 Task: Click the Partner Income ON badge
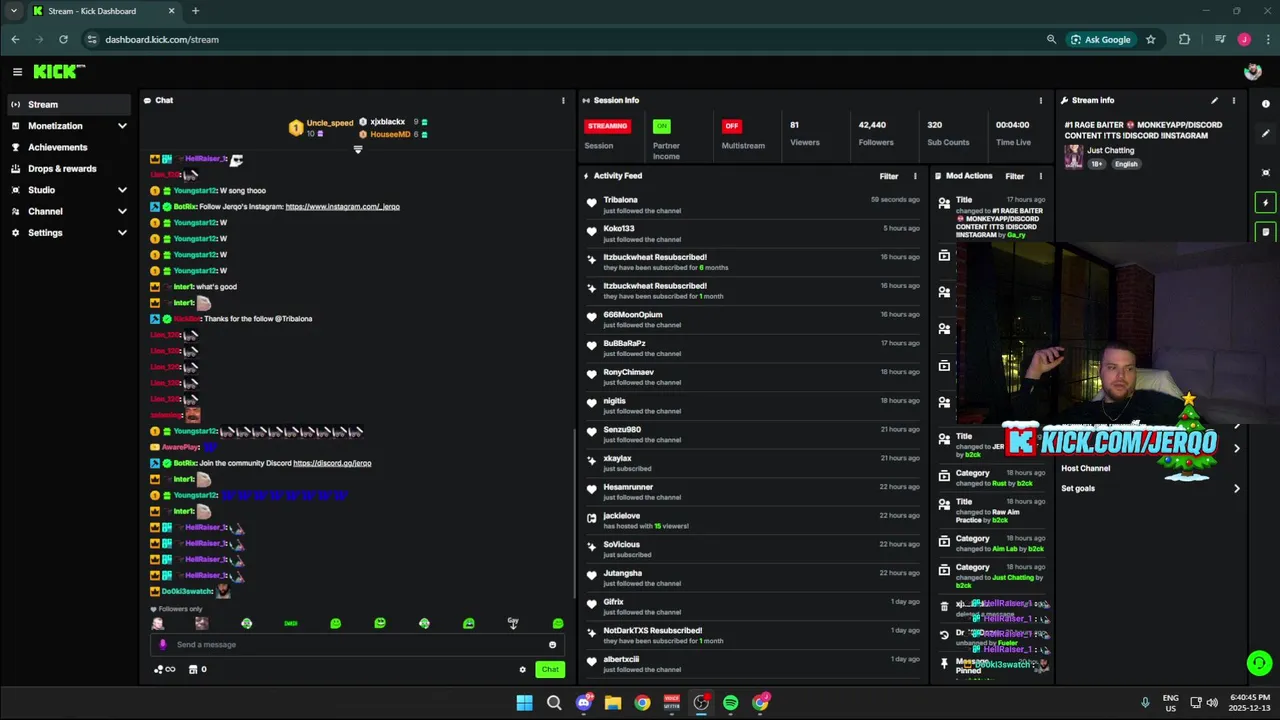click(661, 126)
